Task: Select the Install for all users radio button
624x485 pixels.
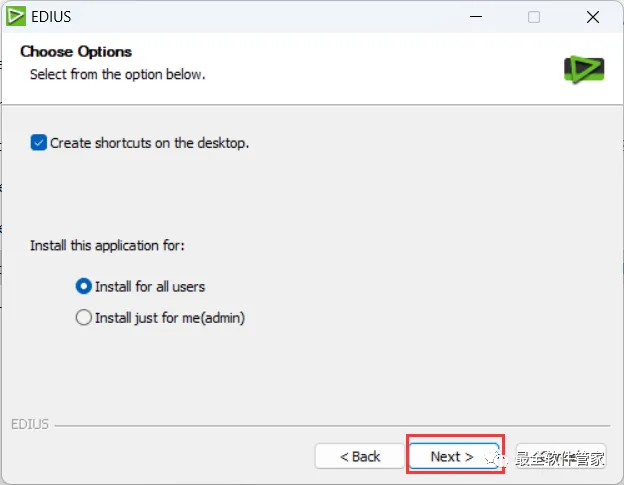Action: pos(83,286)
